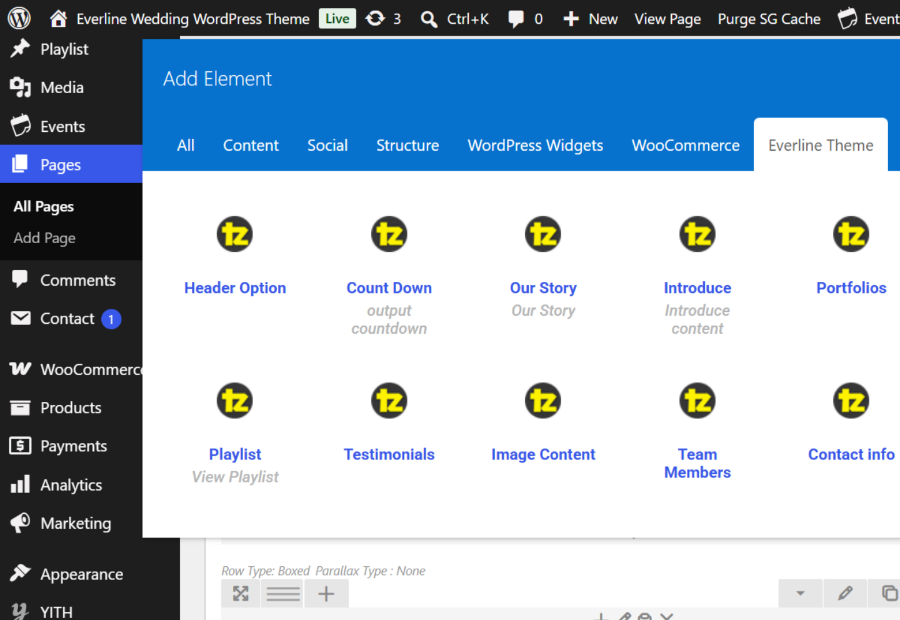Select the Header Option element icon
This screenshot has height=620, width=900.
click(x=235, y=234)
